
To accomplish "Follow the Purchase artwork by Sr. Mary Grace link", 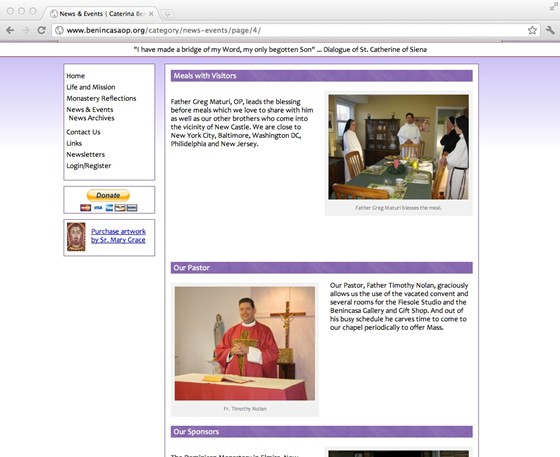I will point(118,236).
